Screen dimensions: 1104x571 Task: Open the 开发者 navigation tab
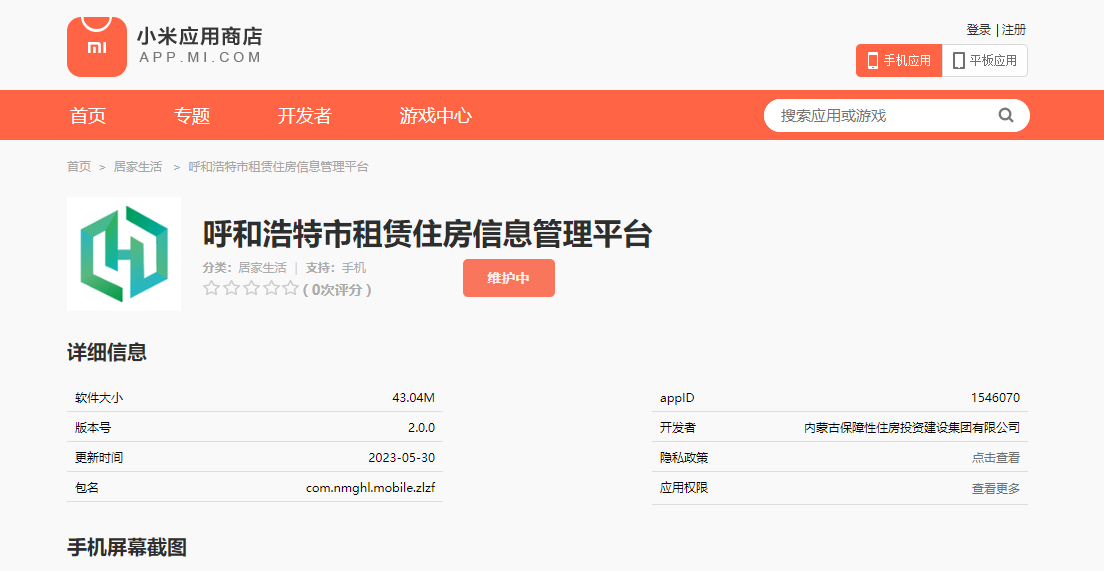(304, 115)
